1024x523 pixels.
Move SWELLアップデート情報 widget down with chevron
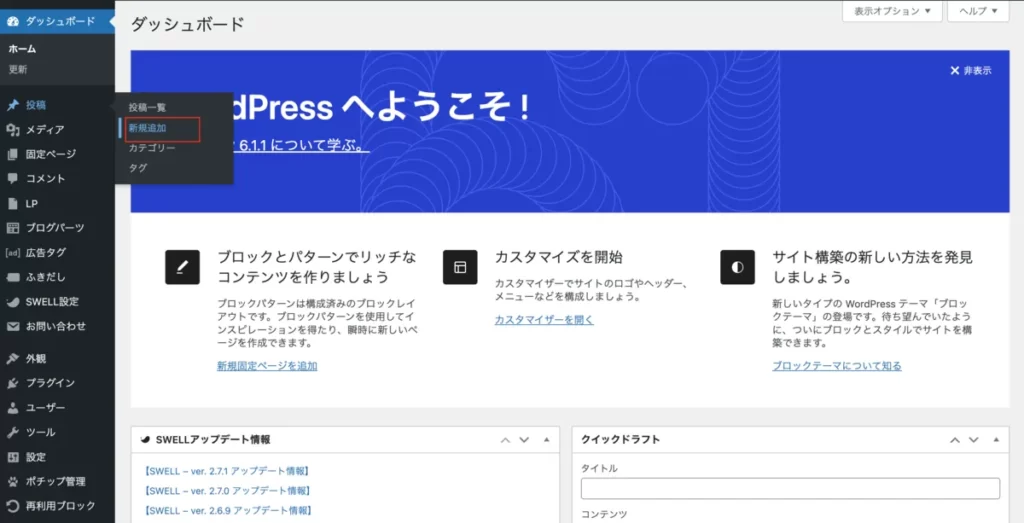(x=524, y=440)
